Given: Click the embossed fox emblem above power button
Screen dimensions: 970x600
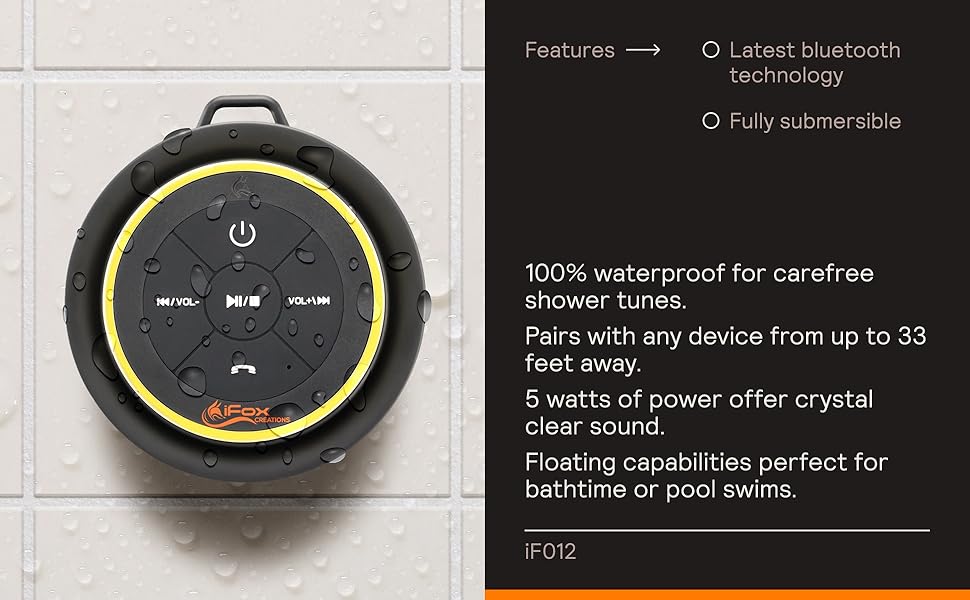Looking at the screenshot, I should [241, 189].
